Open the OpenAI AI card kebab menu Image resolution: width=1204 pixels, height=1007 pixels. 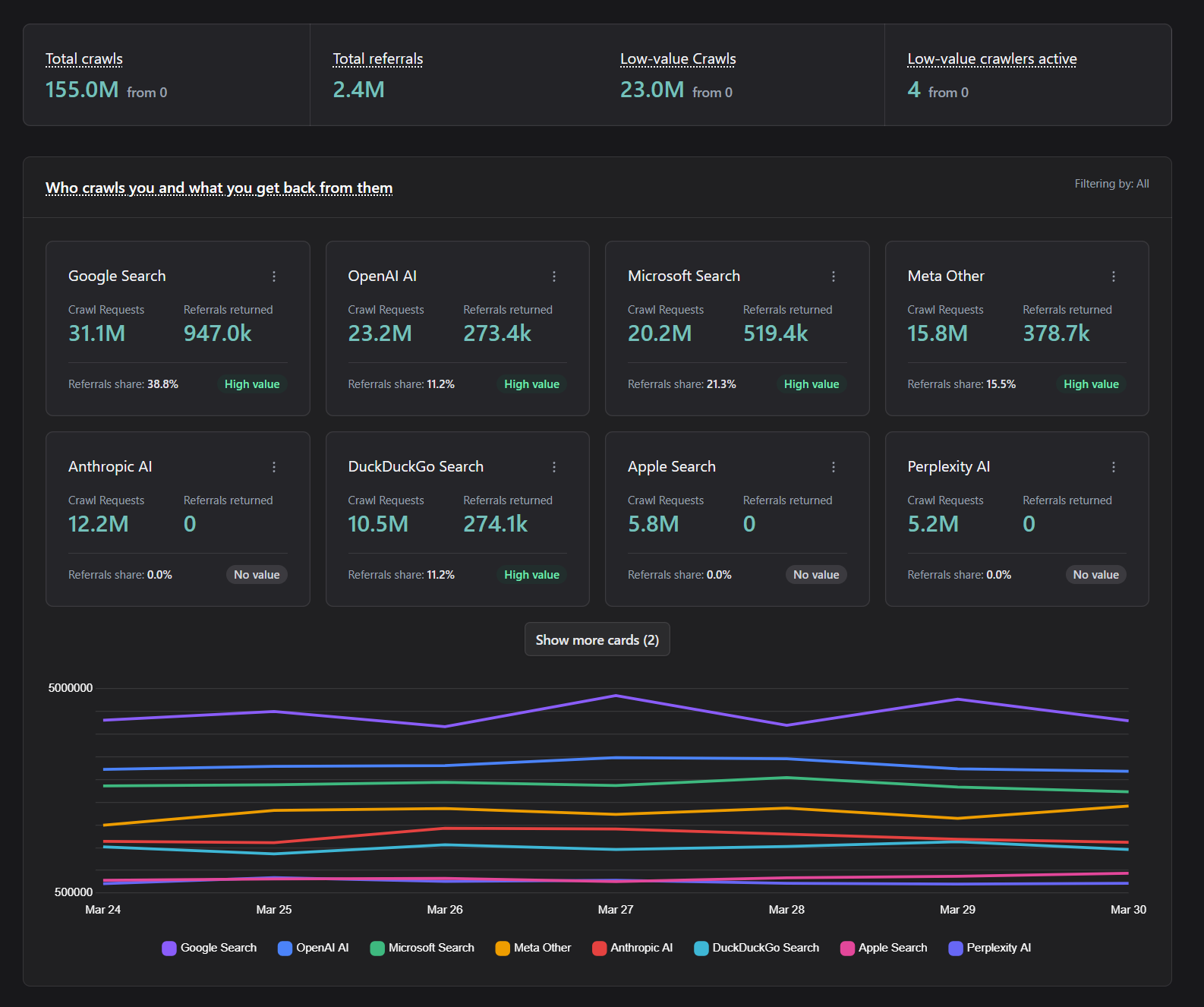click(x=554, y=276)
